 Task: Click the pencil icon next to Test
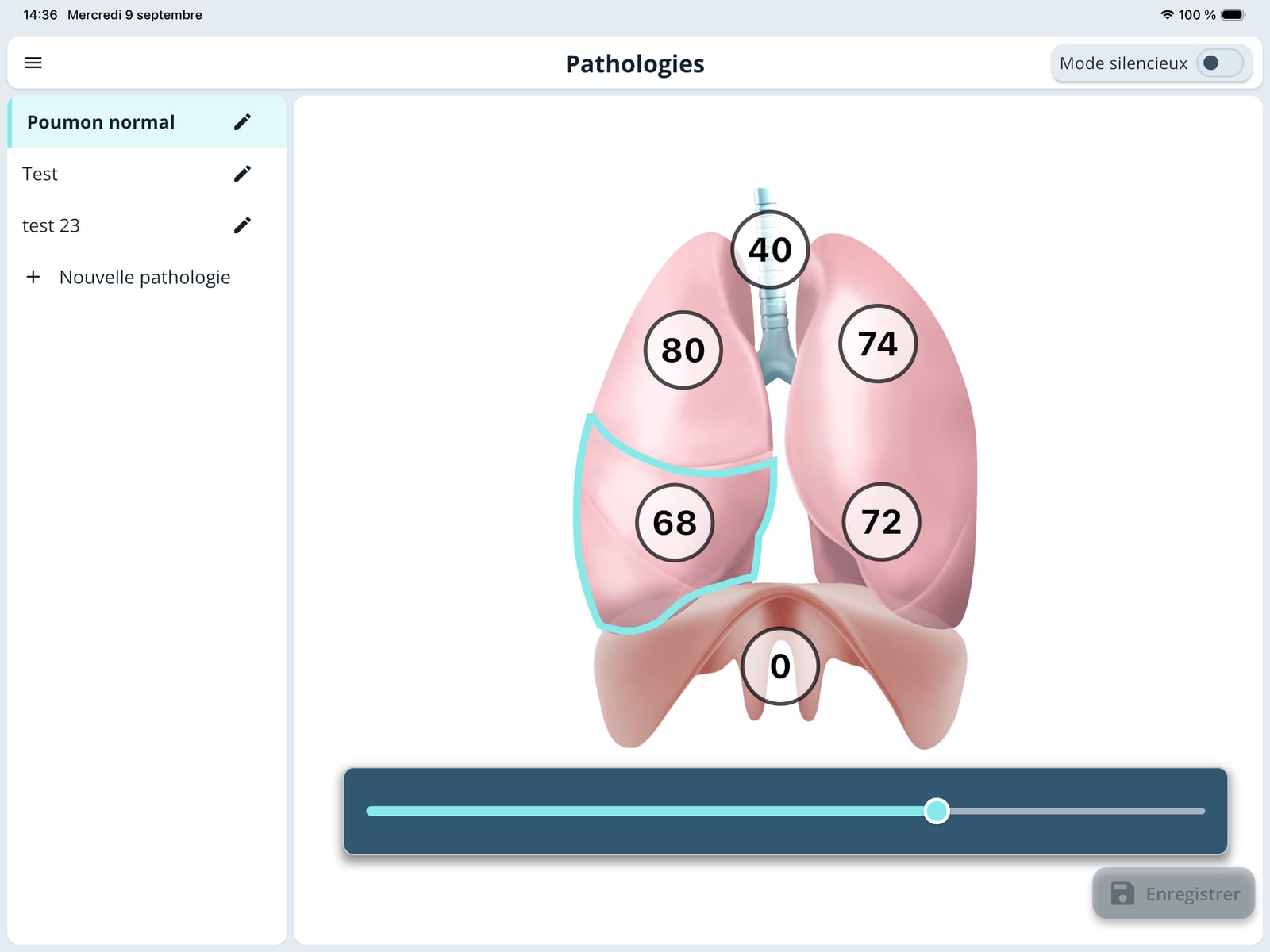pyautogui.click(x=242, y=174)
